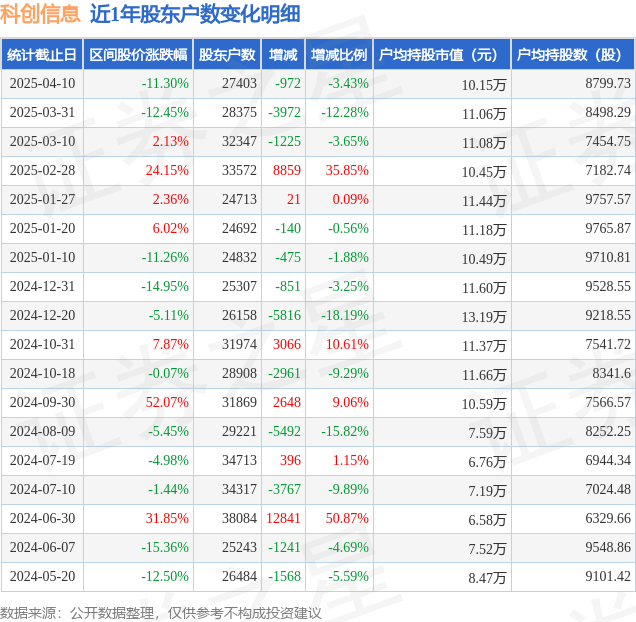Click the price change value 52.07%
636x622 pixels.
(x=167, y=402)
